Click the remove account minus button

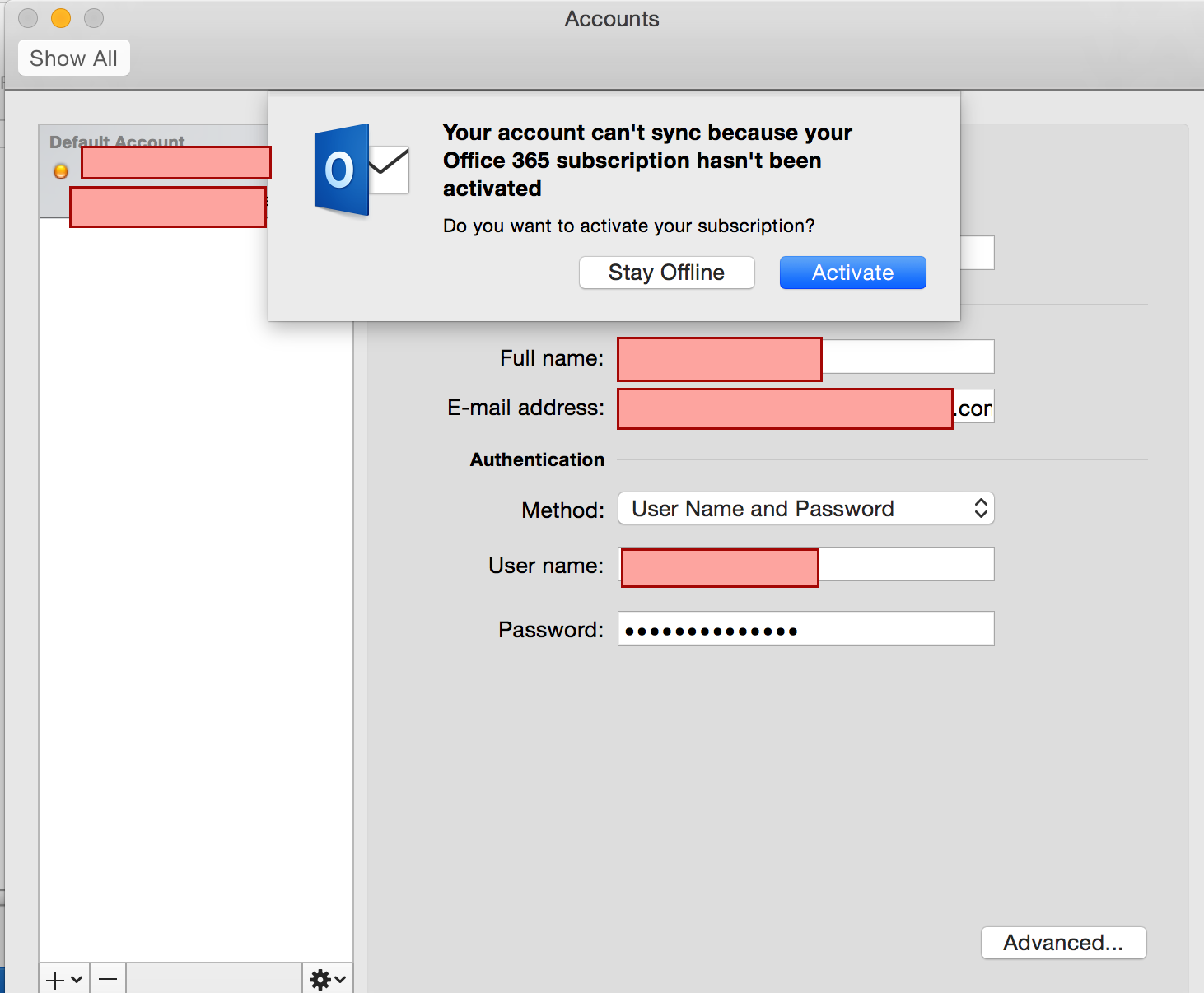[x=108, y=980]
